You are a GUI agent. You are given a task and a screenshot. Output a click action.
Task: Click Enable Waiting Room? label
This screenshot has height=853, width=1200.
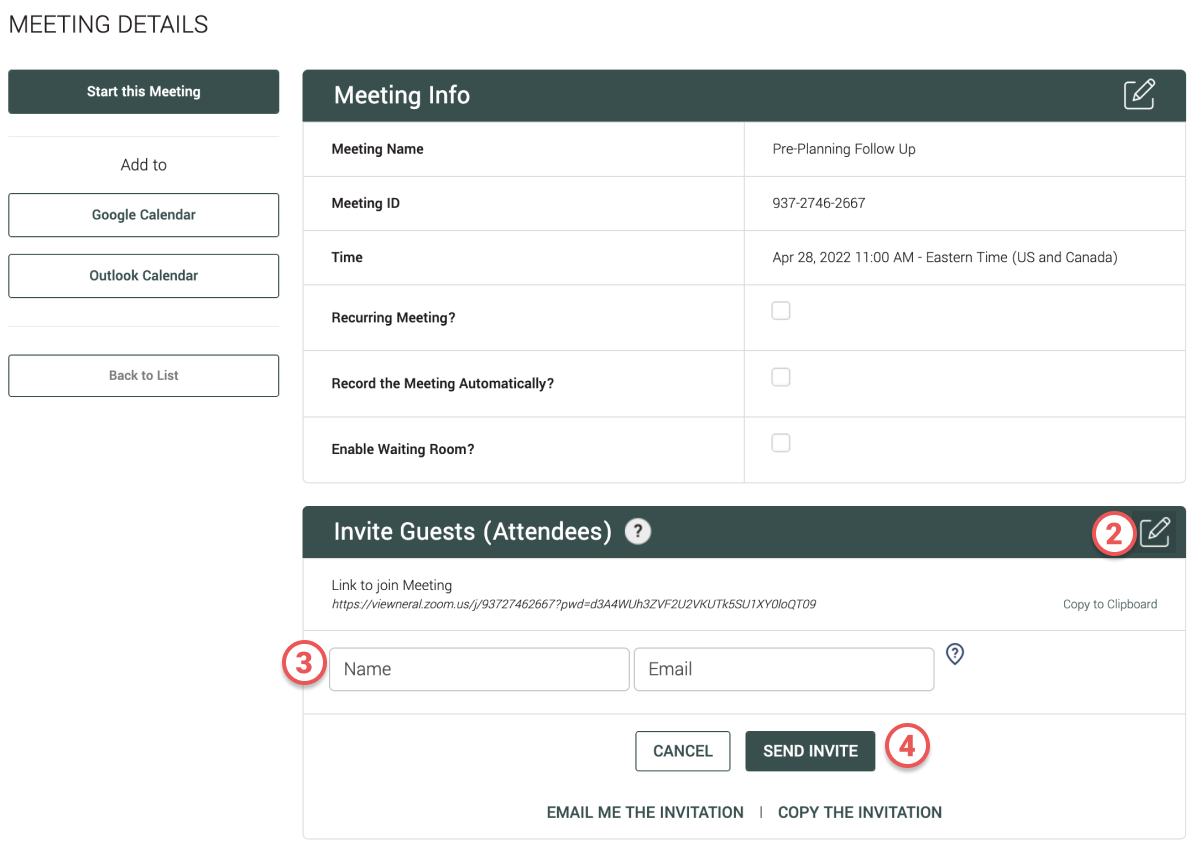coord(403,450)
